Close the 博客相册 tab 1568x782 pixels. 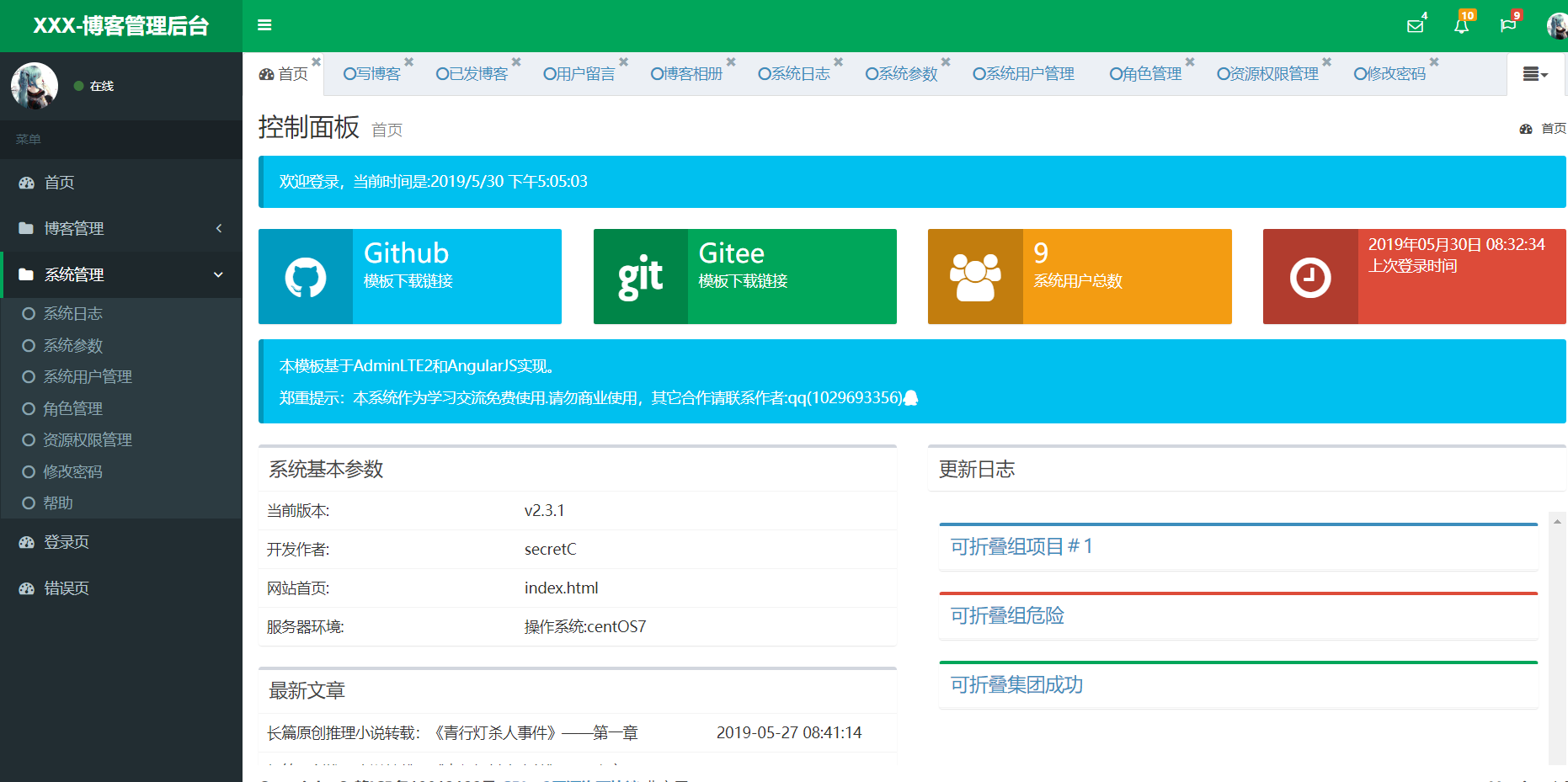click(731, 61)
